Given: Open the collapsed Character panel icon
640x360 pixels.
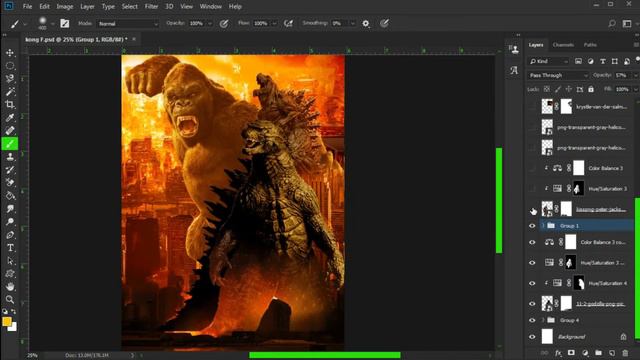Looking at the screenshot, I should pyautogui.click(x=514, y=70).
